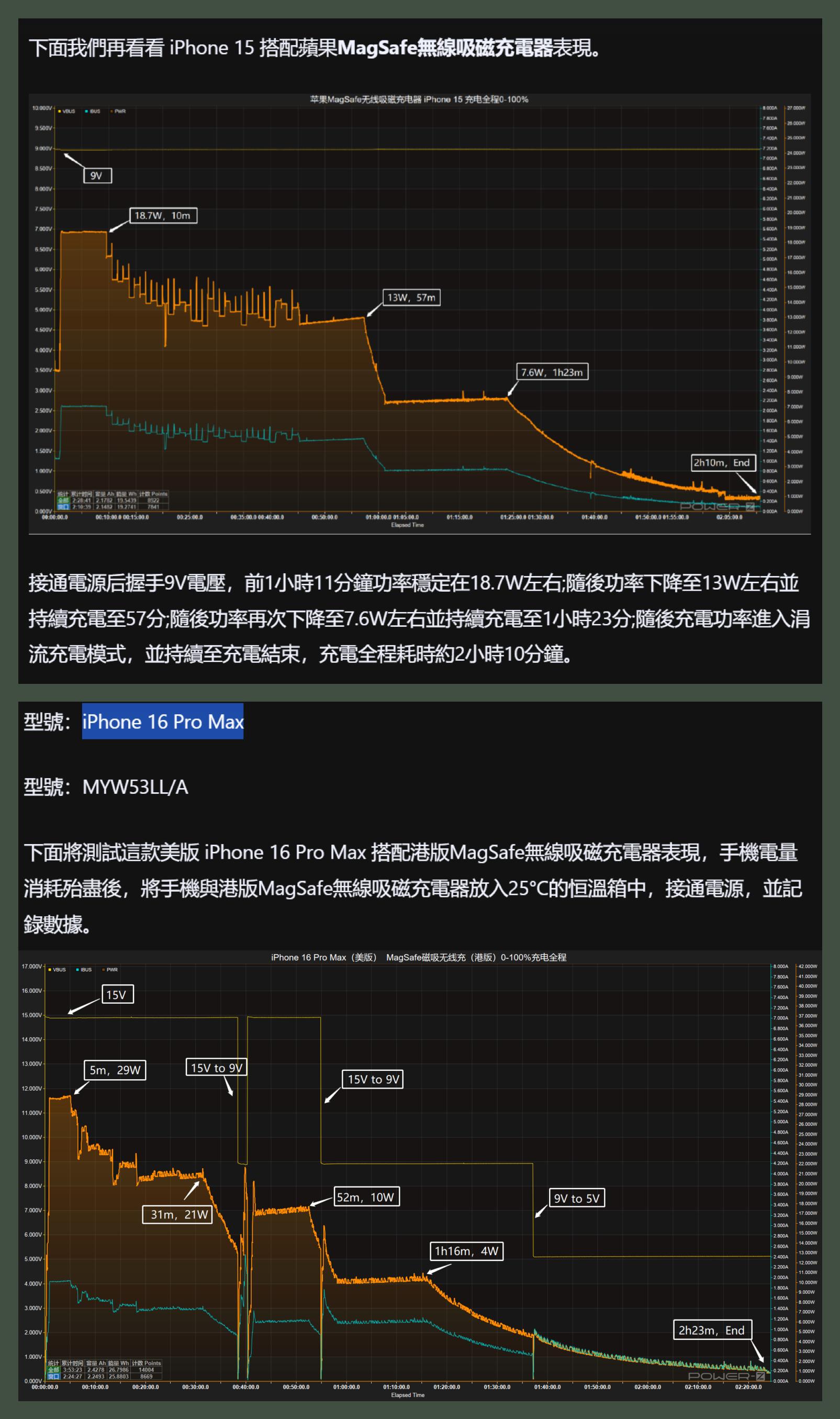The height and width of the screenshot is (1419, 840).
Task: Click the '19.5439' Wh value in iPhone 15 stats table
Action: (x=126, y=500)
